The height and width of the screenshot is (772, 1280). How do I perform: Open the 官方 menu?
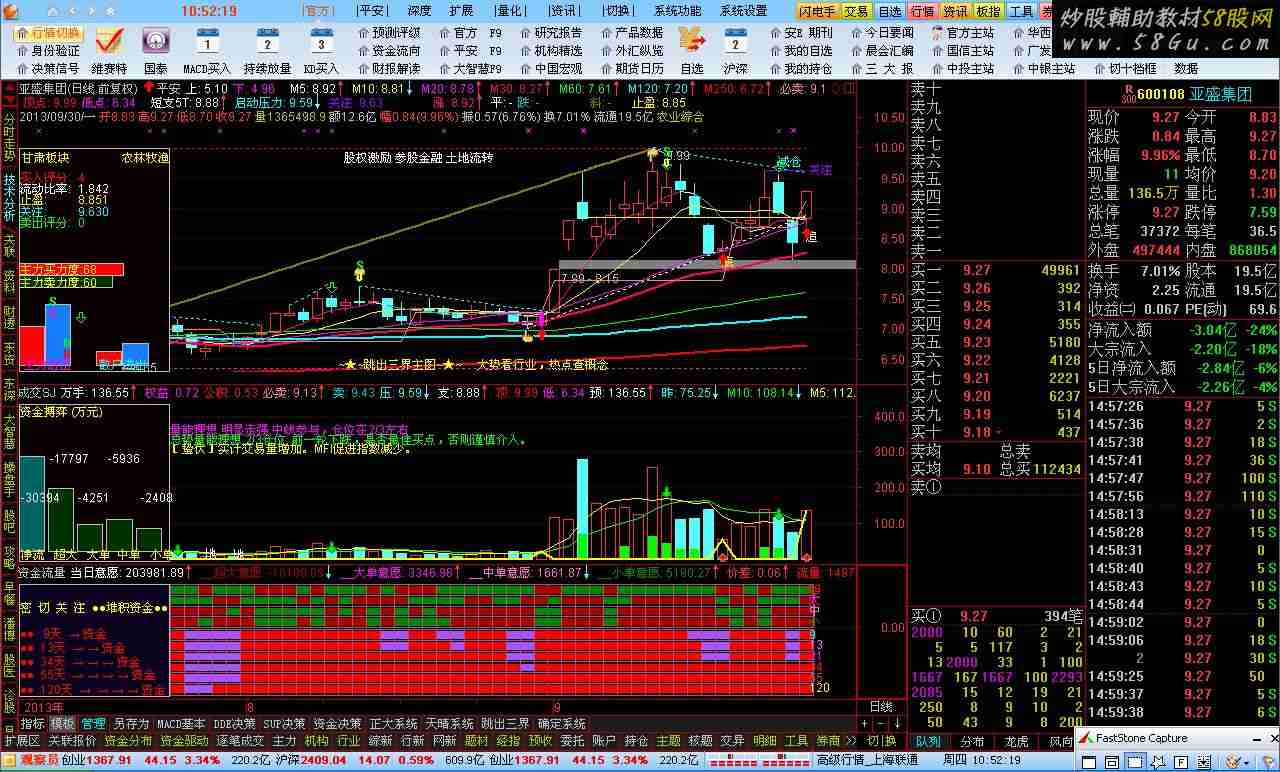(319, 11)
